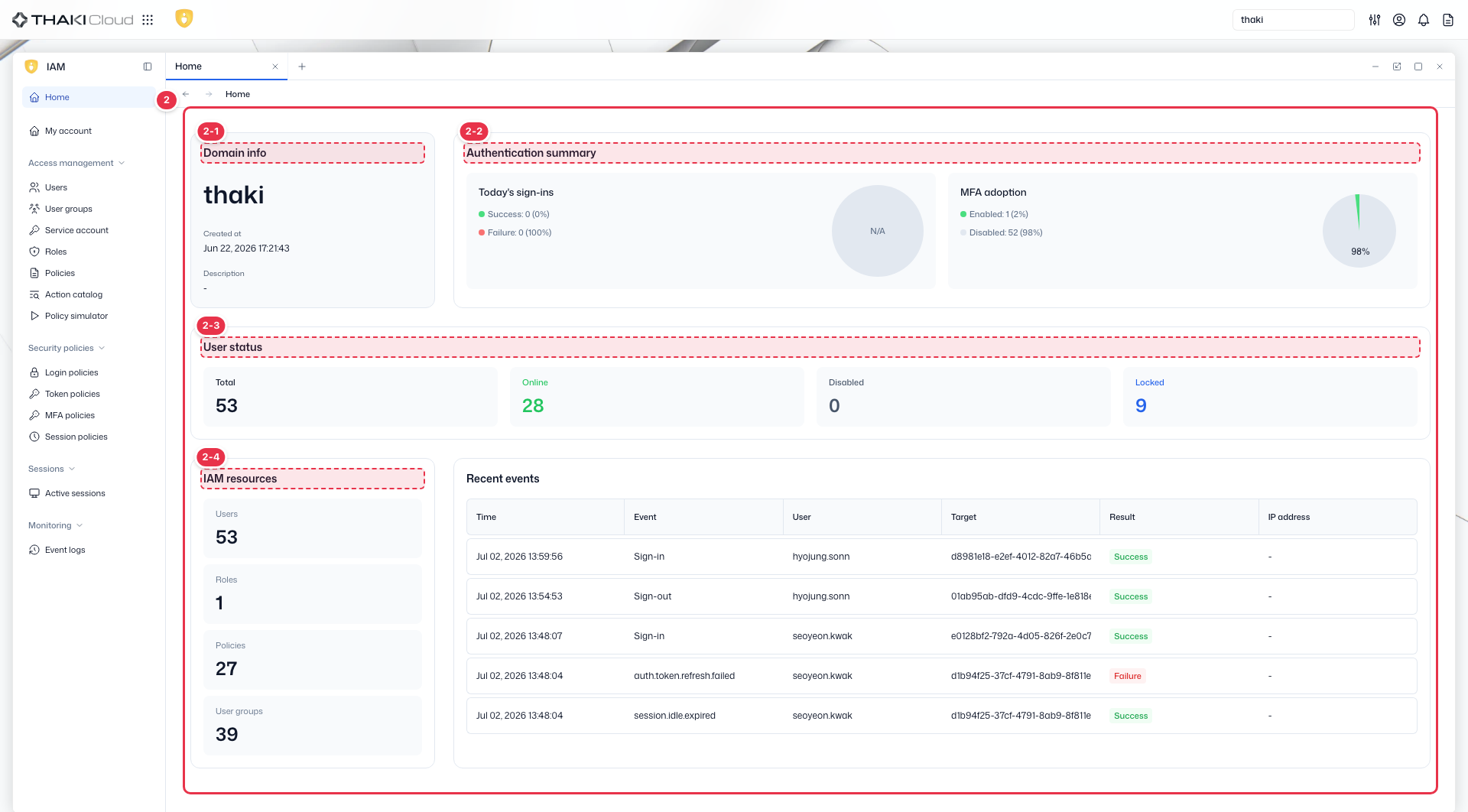Click the MFA adoption pie chart
The image size is (1468, 812).
1359,230
